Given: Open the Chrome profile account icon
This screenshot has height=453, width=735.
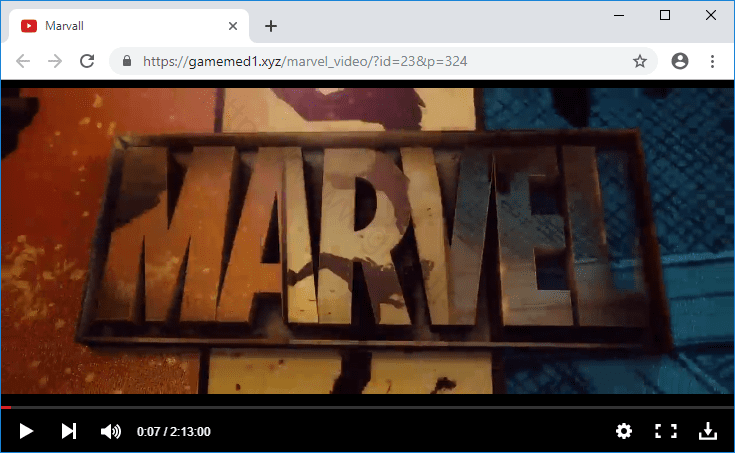Looking at the screenshot, I should [x=680, y=61].
